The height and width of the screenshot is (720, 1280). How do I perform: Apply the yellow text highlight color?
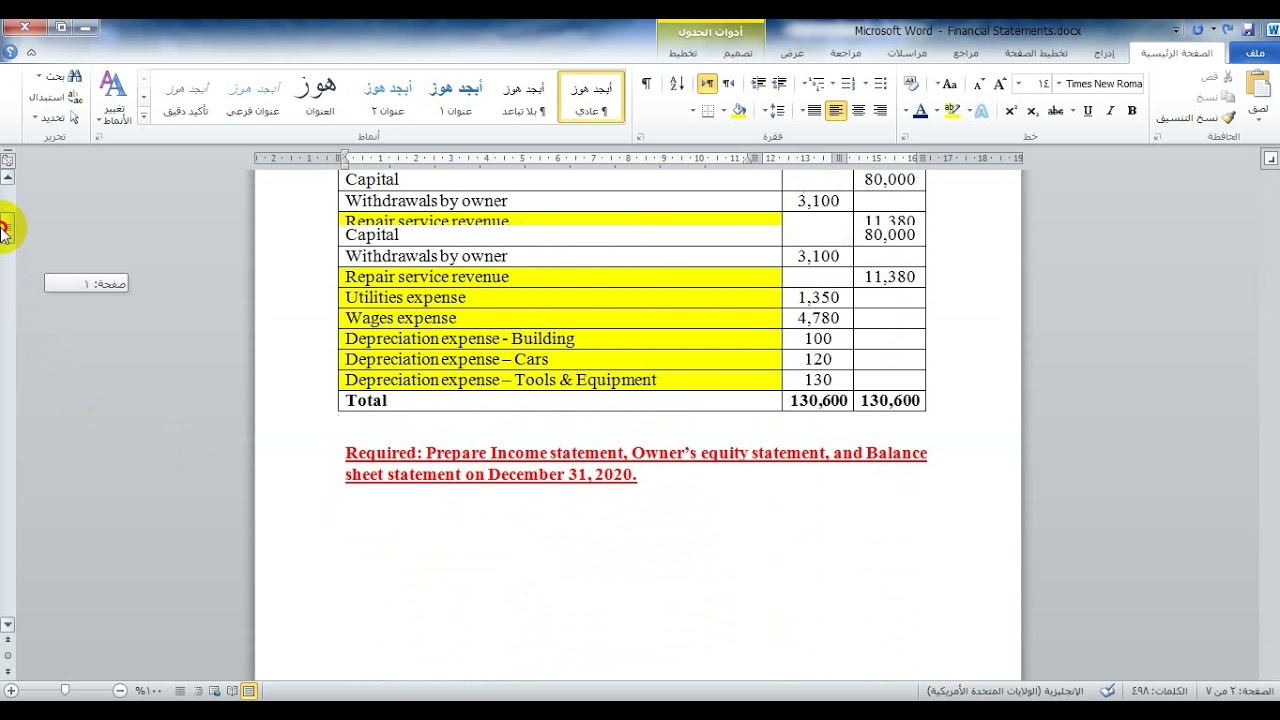(950, 111)
